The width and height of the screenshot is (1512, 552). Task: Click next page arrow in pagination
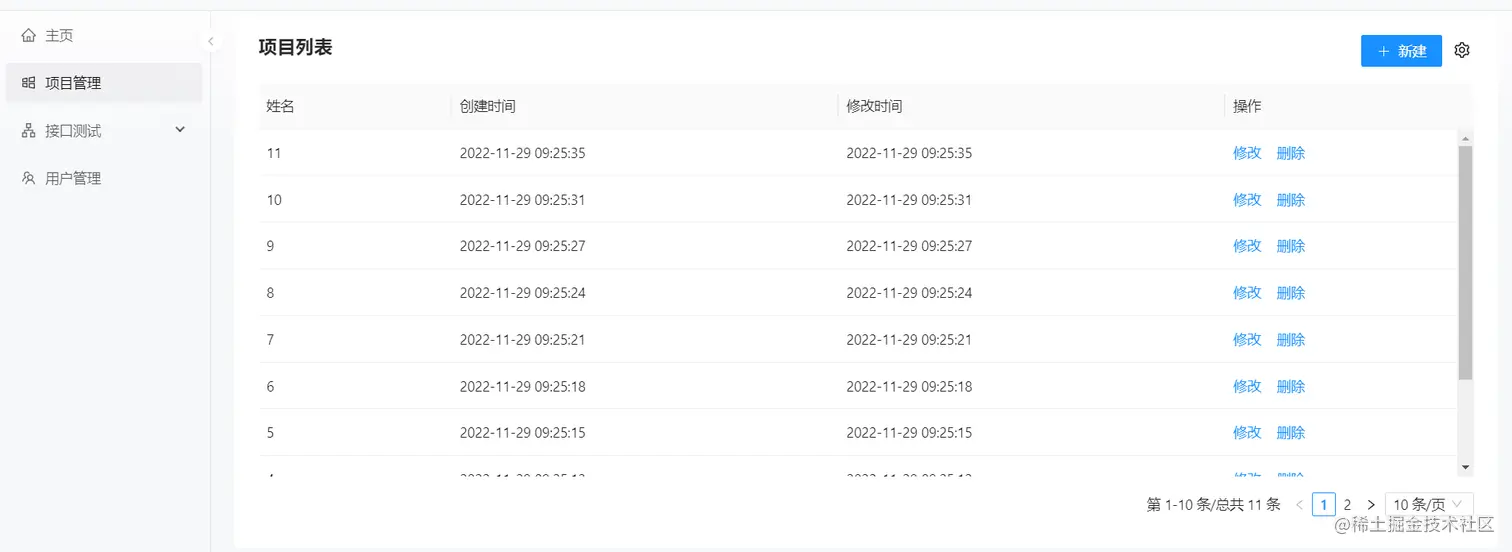coord(1371,505)
